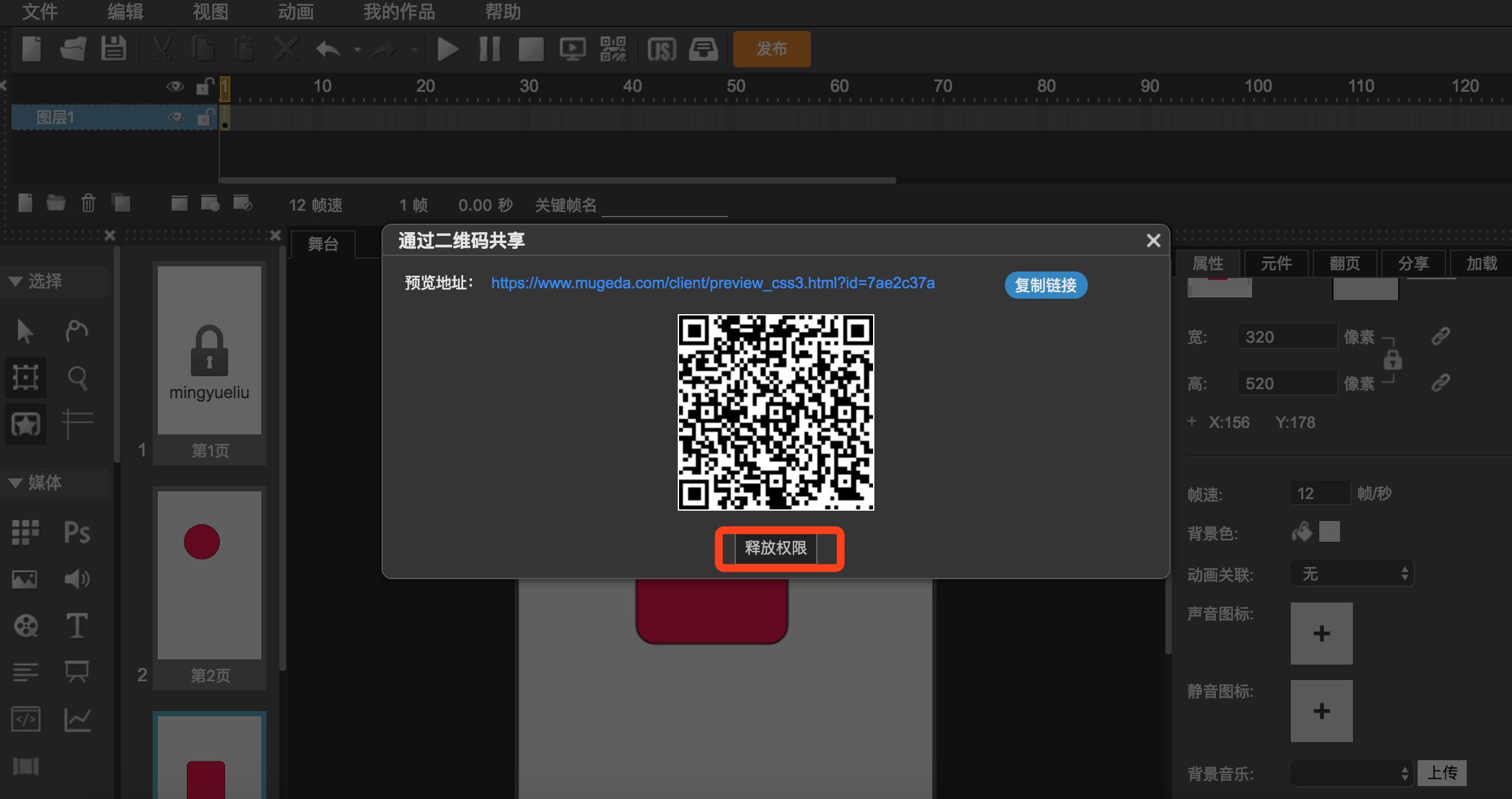Click the film reel video icon
The height and width of the screenshot is (799, 1512).
coord(26,626)
